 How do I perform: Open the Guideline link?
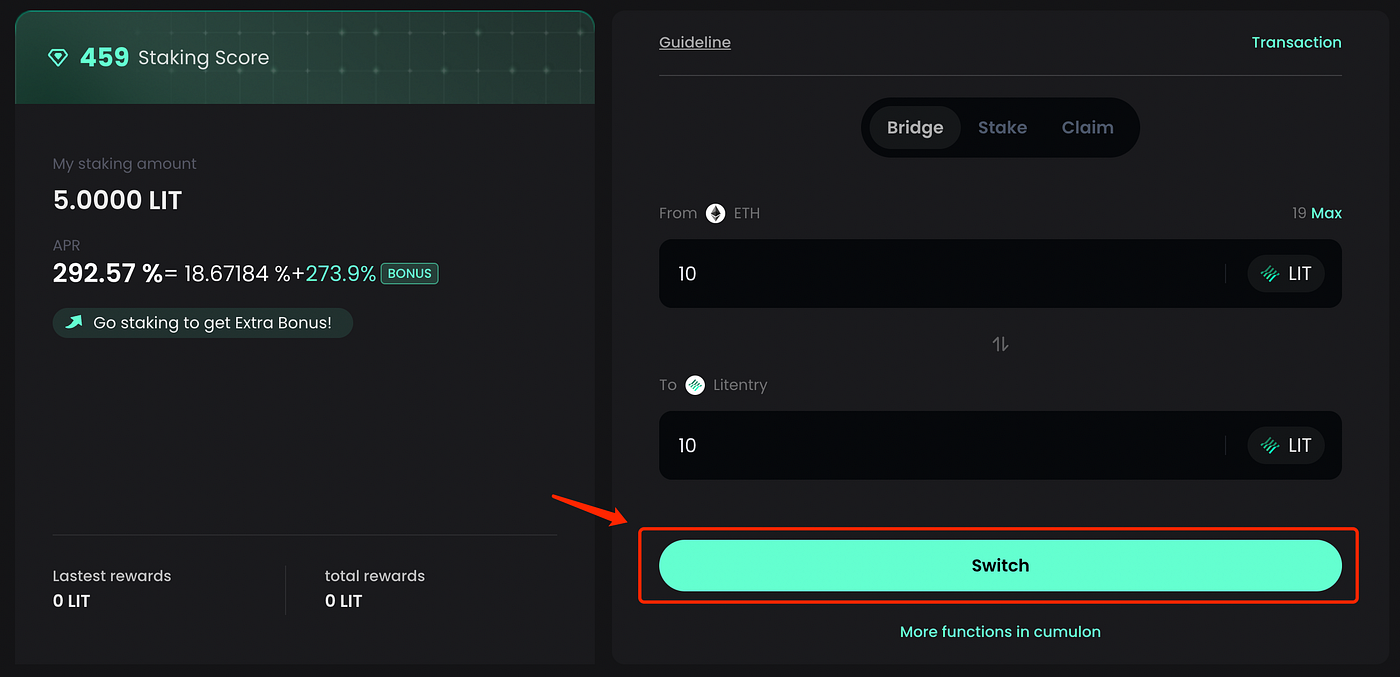694,42
